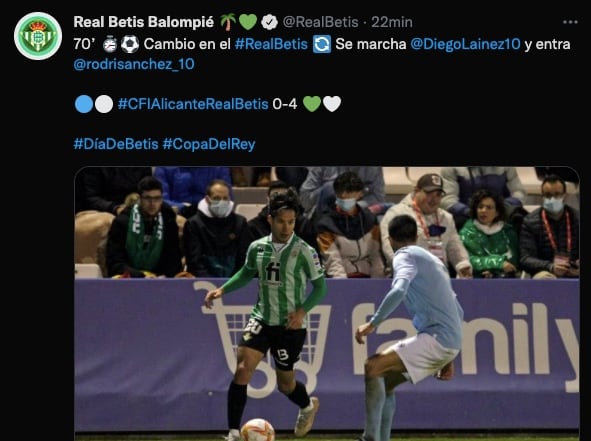Click the soccer ball emoji in the tweet
The width and height of the screenshot is (591, 441).
coord(130,44)
